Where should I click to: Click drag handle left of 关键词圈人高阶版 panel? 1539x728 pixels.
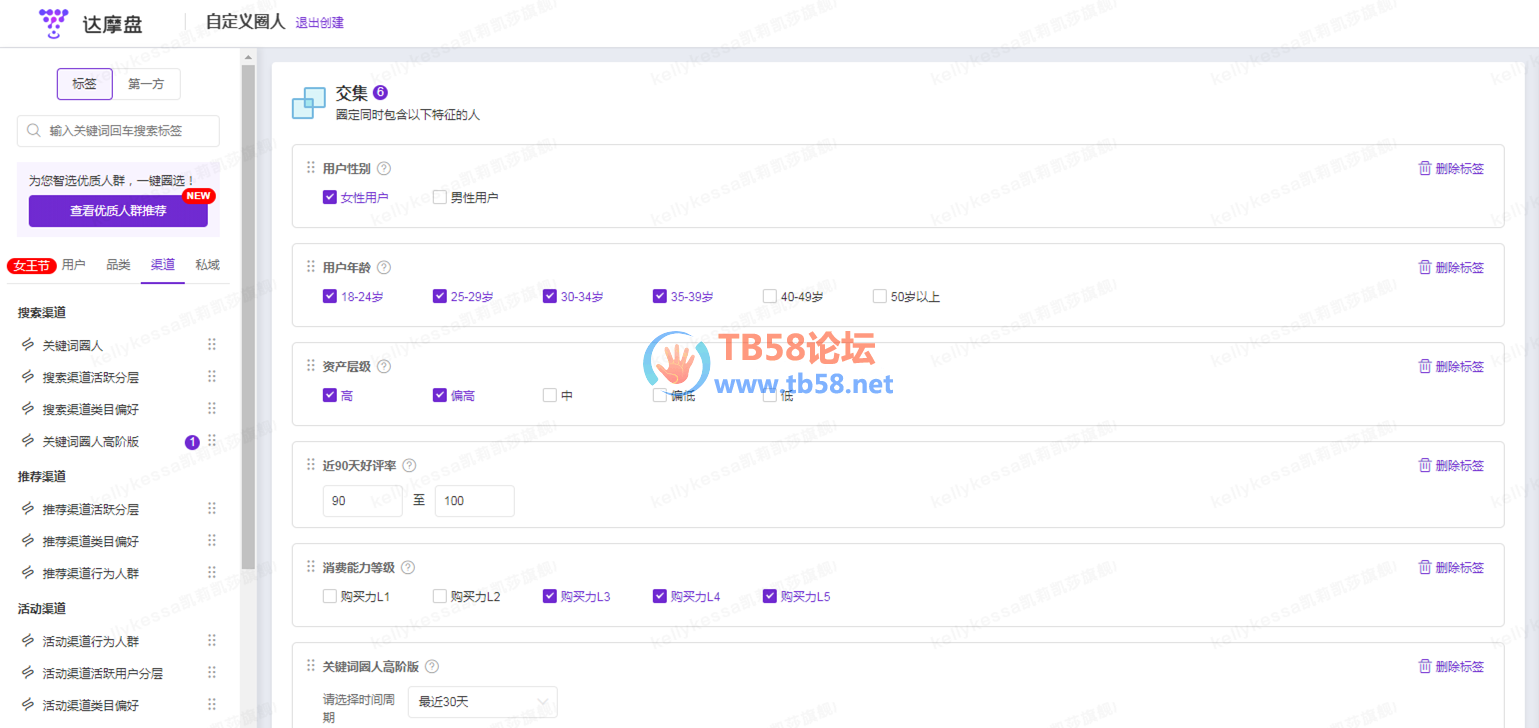311,666
